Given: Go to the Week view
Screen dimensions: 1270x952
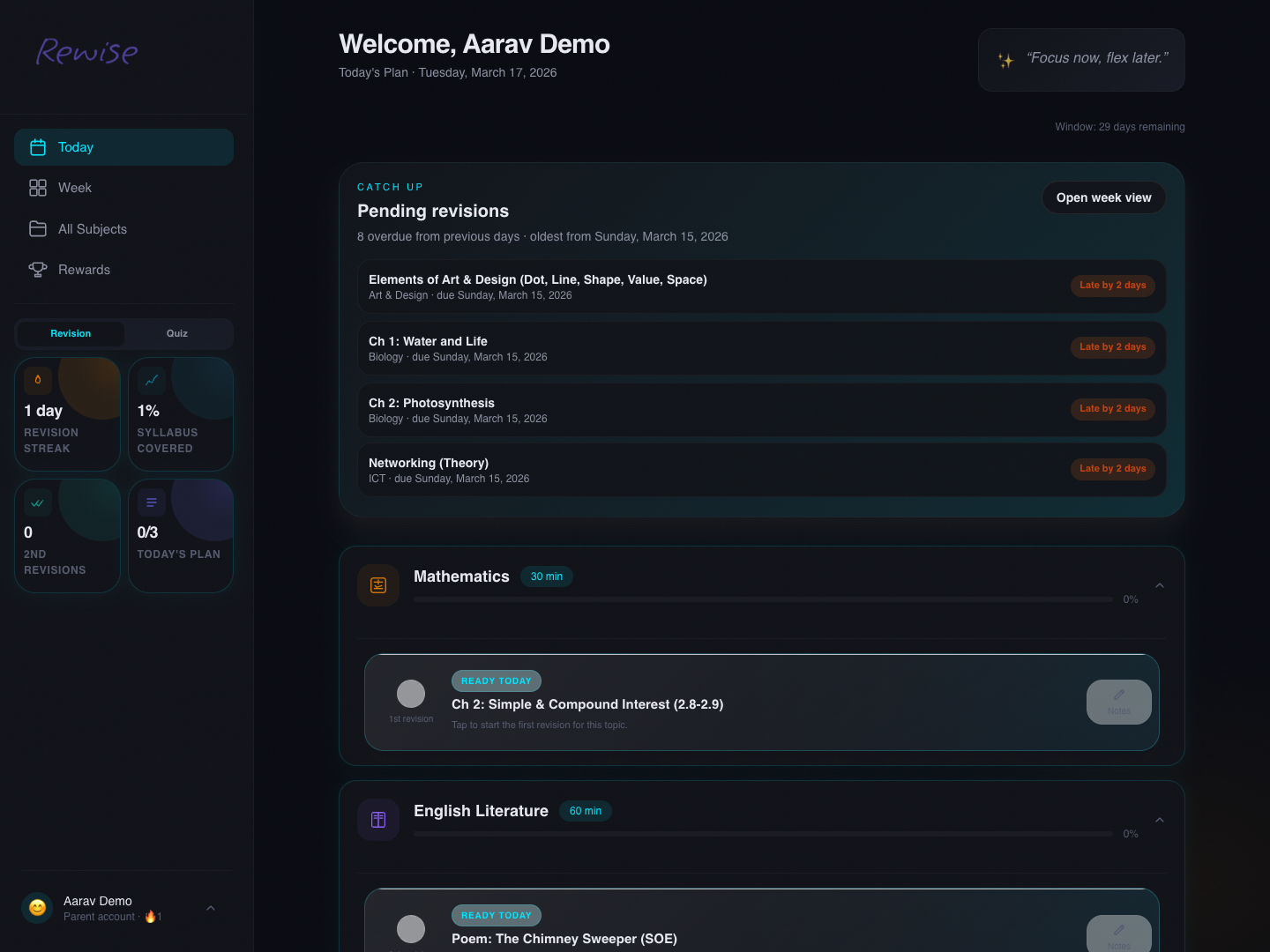Looking at the screenshot, I should 75,188.
